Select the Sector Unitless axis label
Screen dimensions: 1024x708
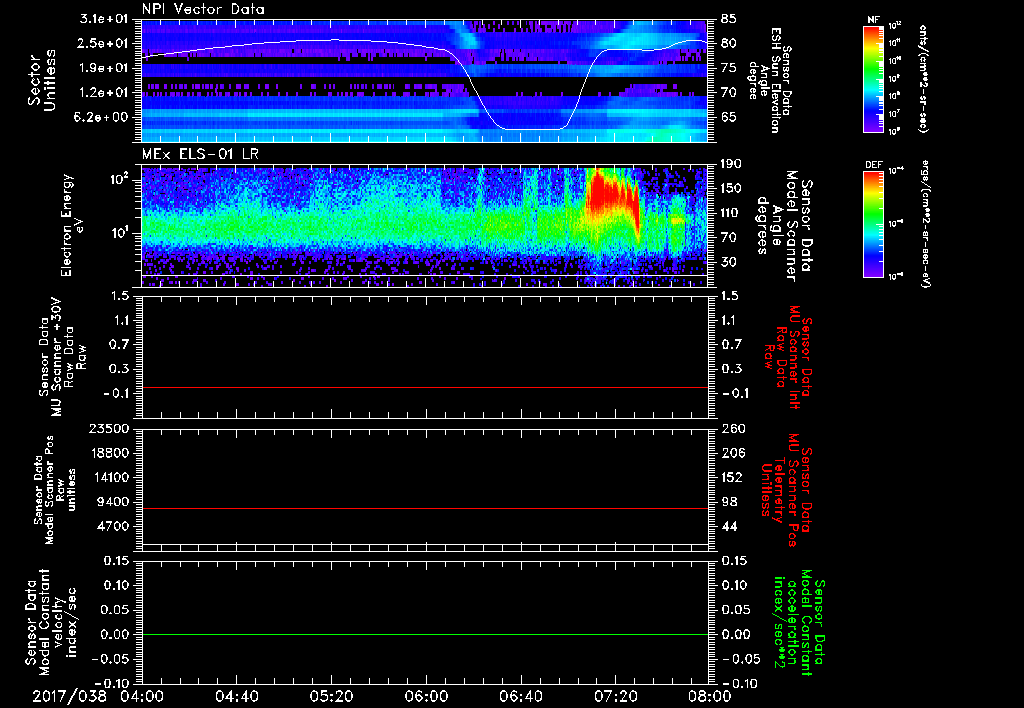tap(40, 78)
